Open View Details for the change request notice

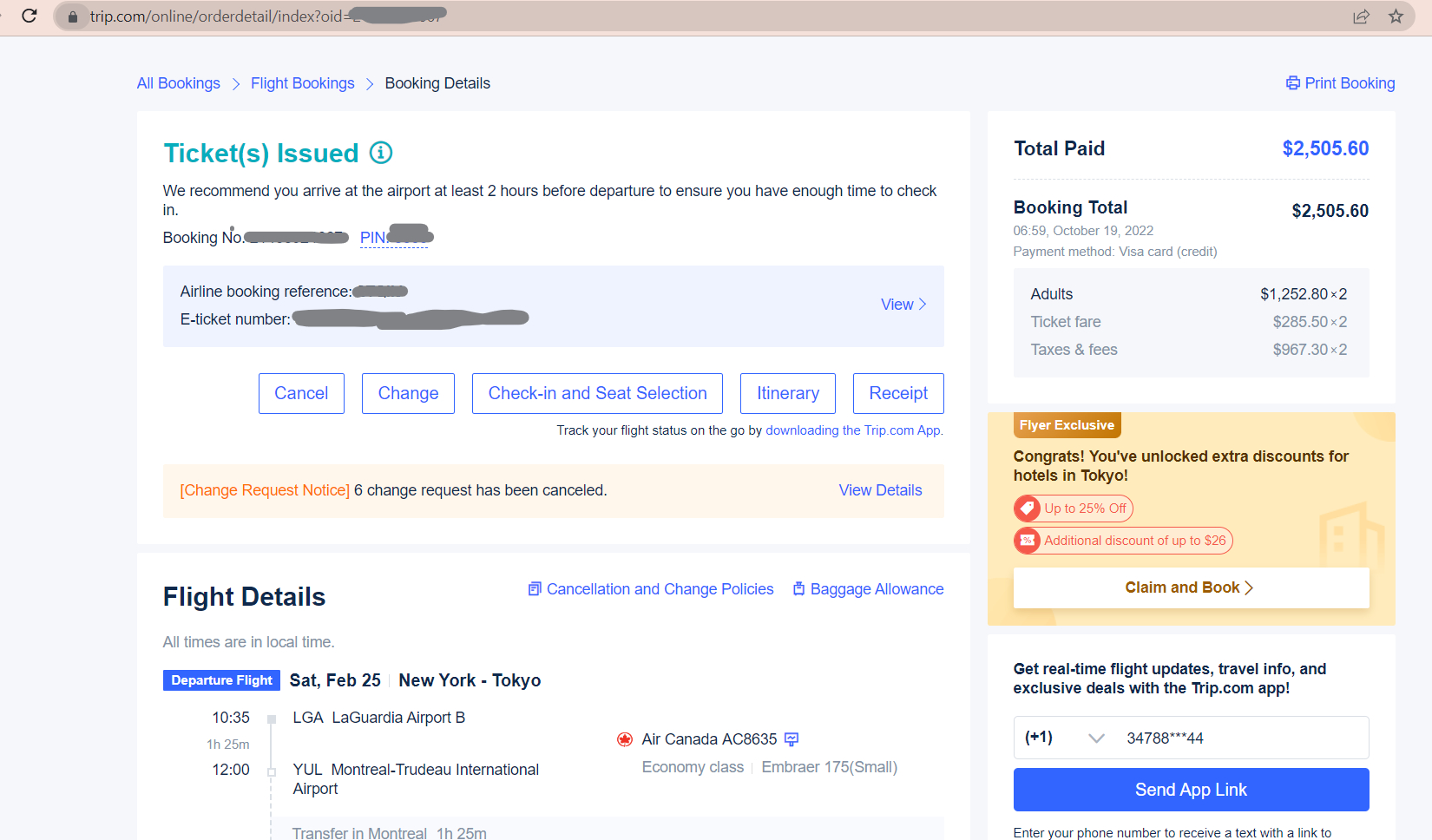coord(880,489)
